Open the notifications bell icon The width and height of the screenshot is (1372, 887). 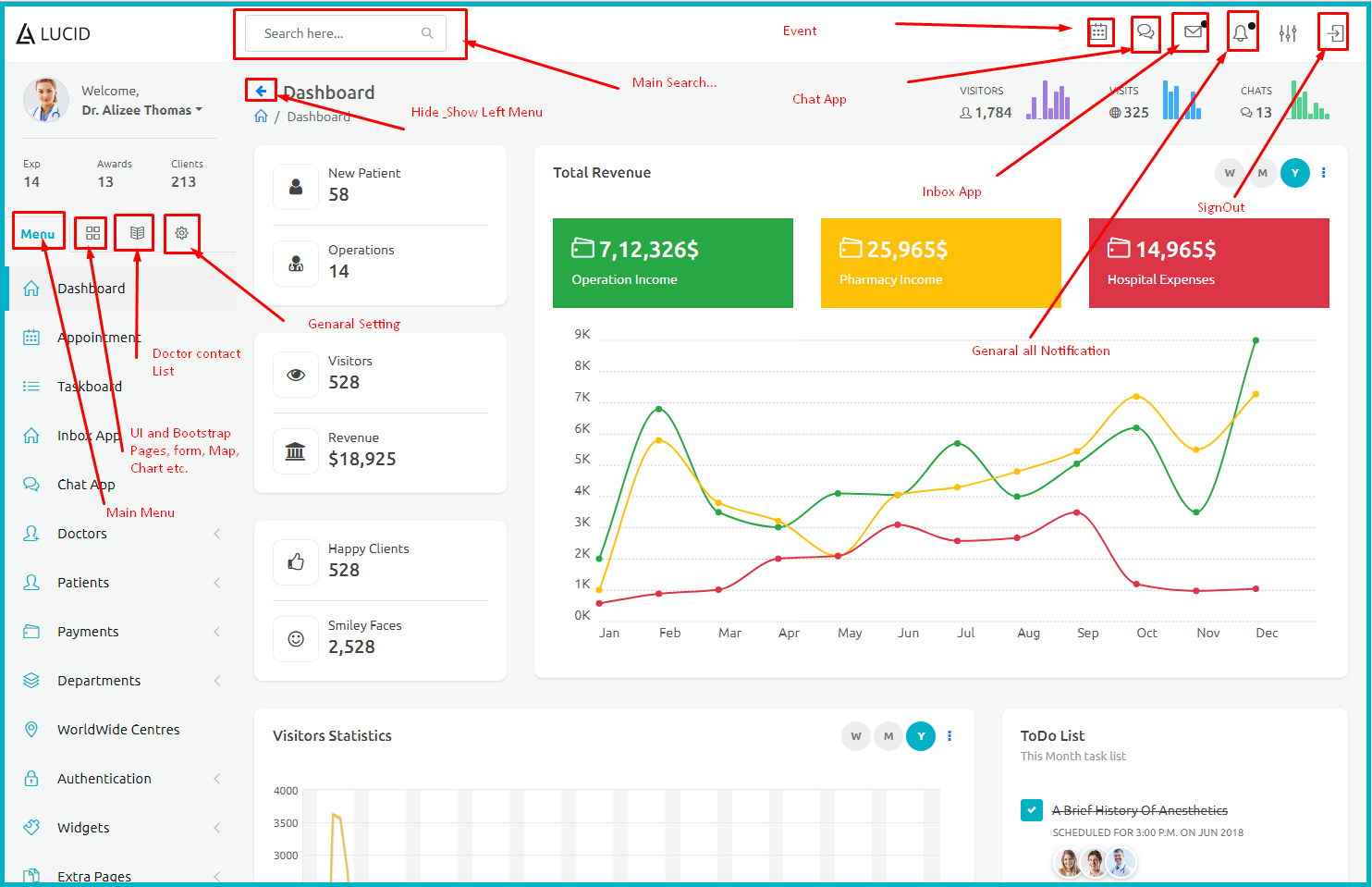(x=1241, y=34)
